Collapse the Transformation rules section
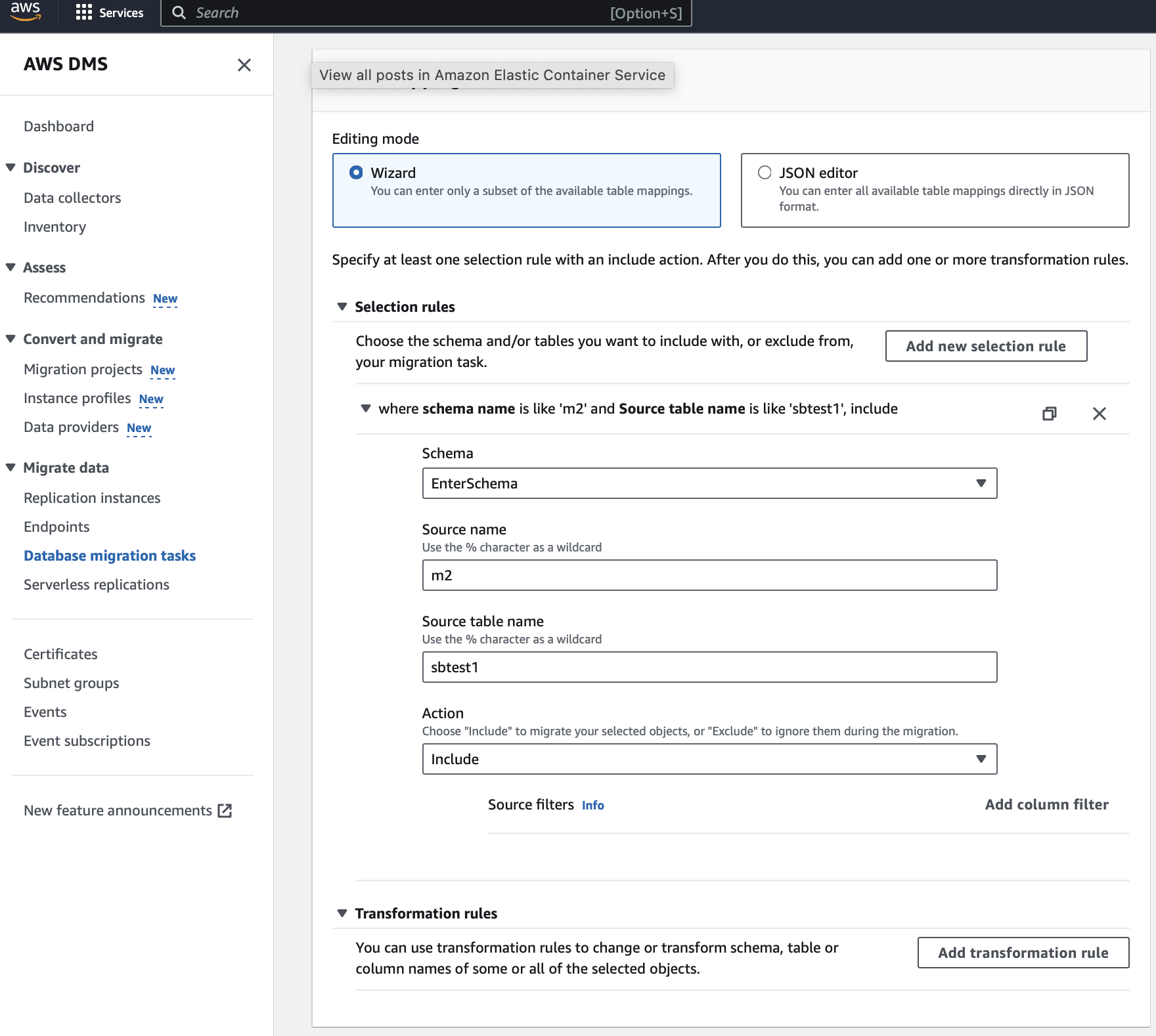This screenshot has width=1156, height=1036. [342, 913]
